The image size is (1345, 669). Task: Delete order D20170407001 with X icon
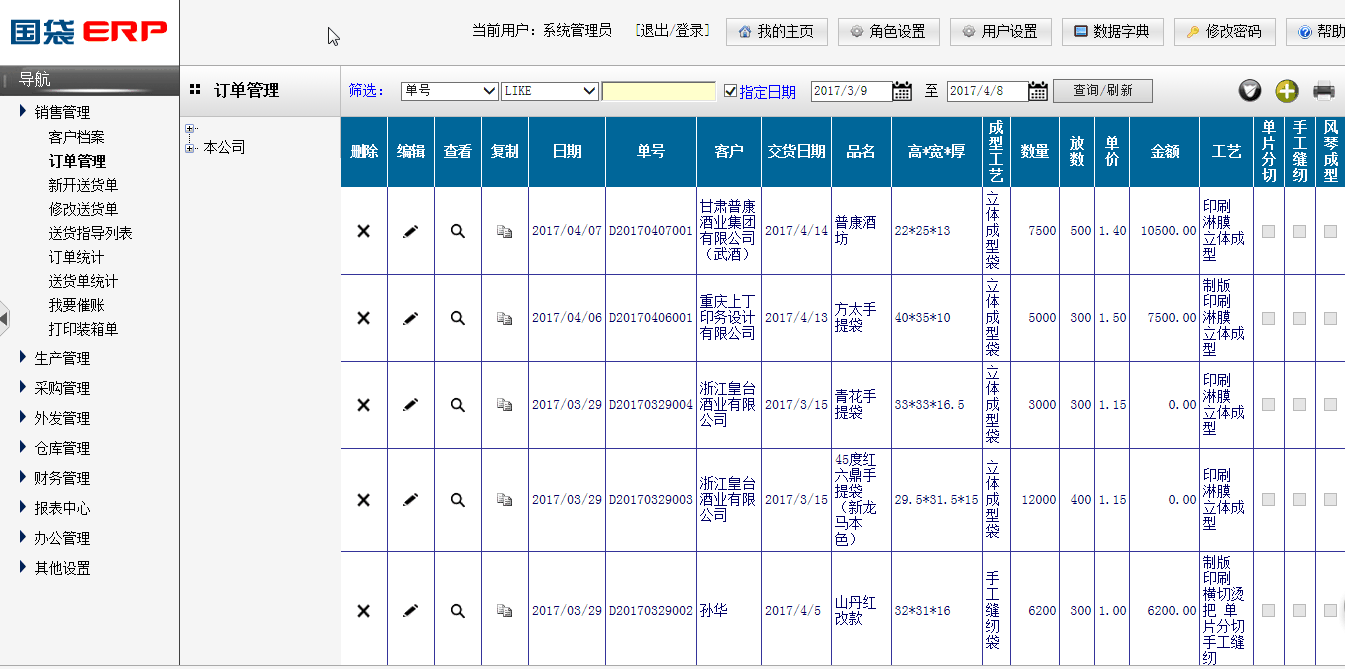pos(364,231)
